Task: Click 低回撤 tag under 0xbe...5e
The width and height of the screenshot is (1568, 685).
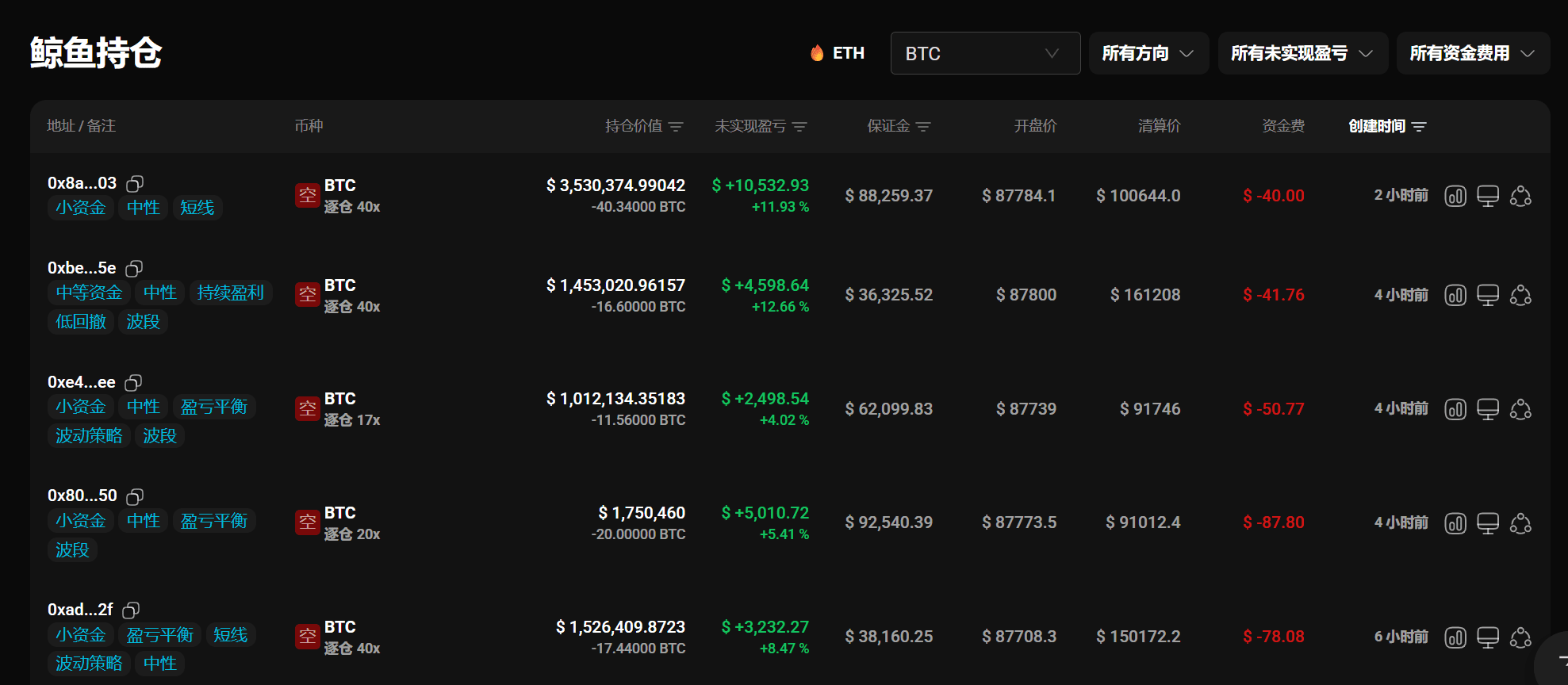Action: (x=81, y=322)
